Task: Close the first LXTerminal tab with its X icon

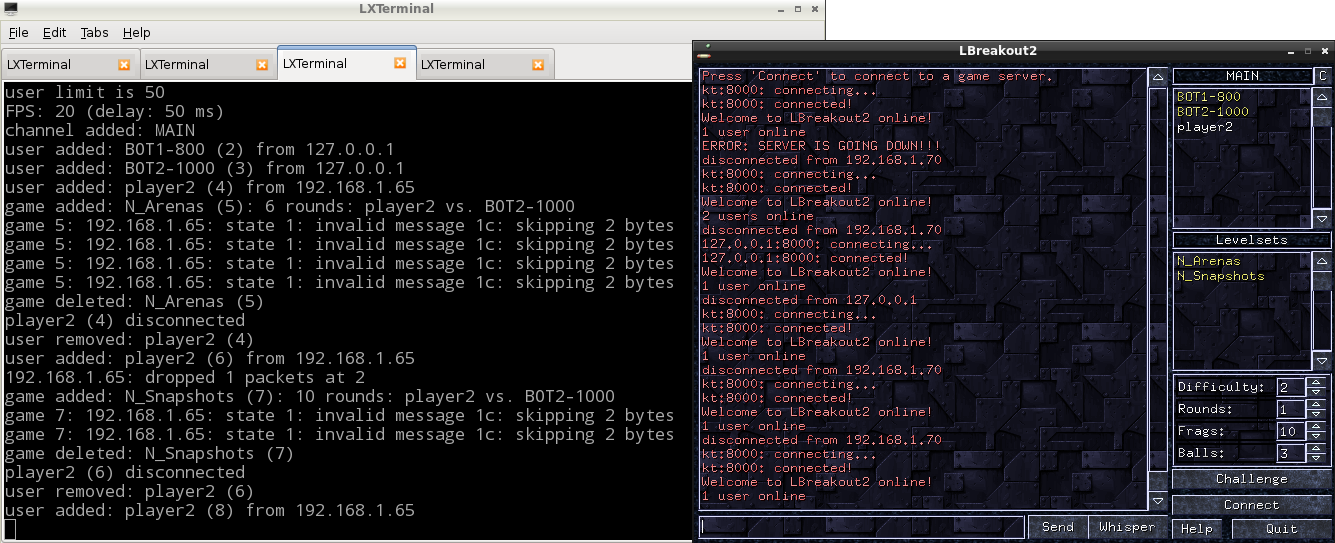Action: click(x=124, y=64)
